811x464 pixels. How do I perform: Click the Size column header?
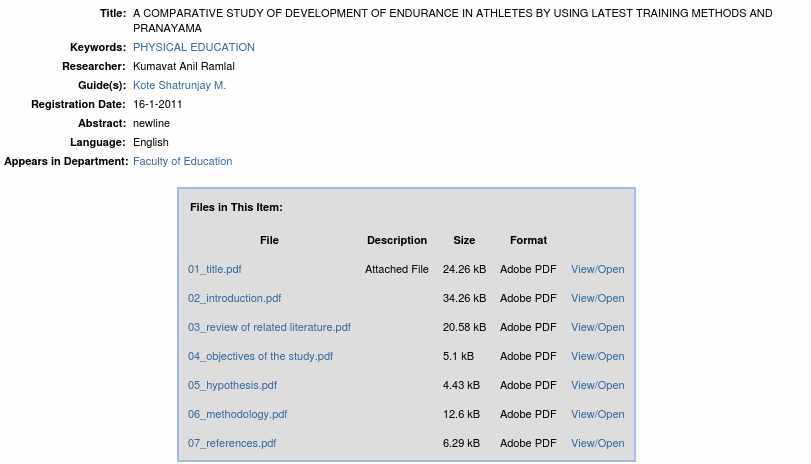(x=464, y=240)
